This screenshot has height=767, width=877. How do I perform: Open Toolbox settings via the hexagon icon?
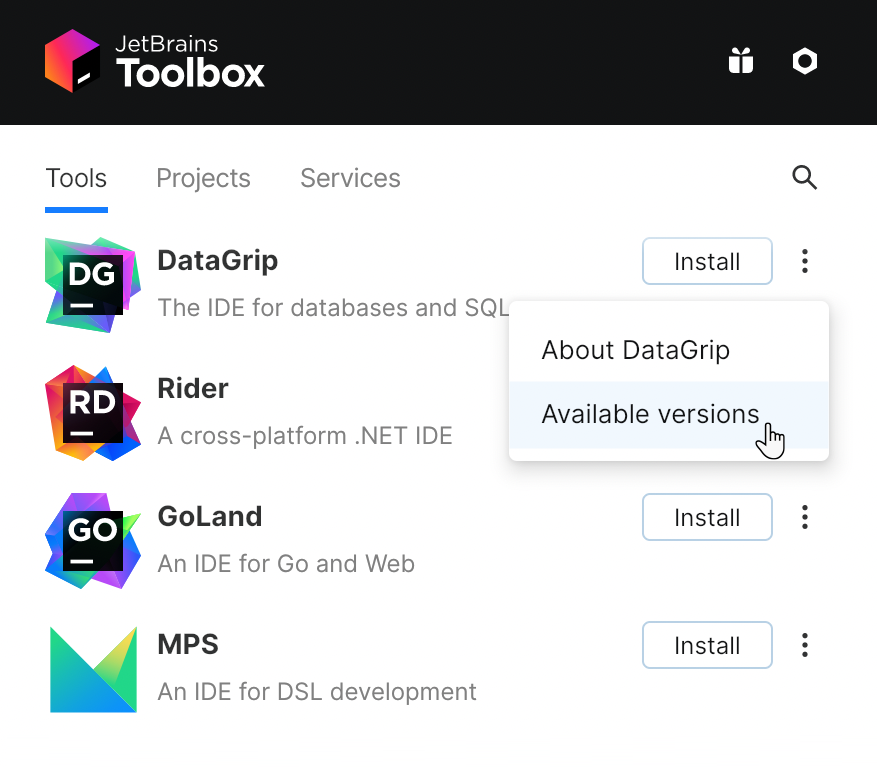[804, 61]
